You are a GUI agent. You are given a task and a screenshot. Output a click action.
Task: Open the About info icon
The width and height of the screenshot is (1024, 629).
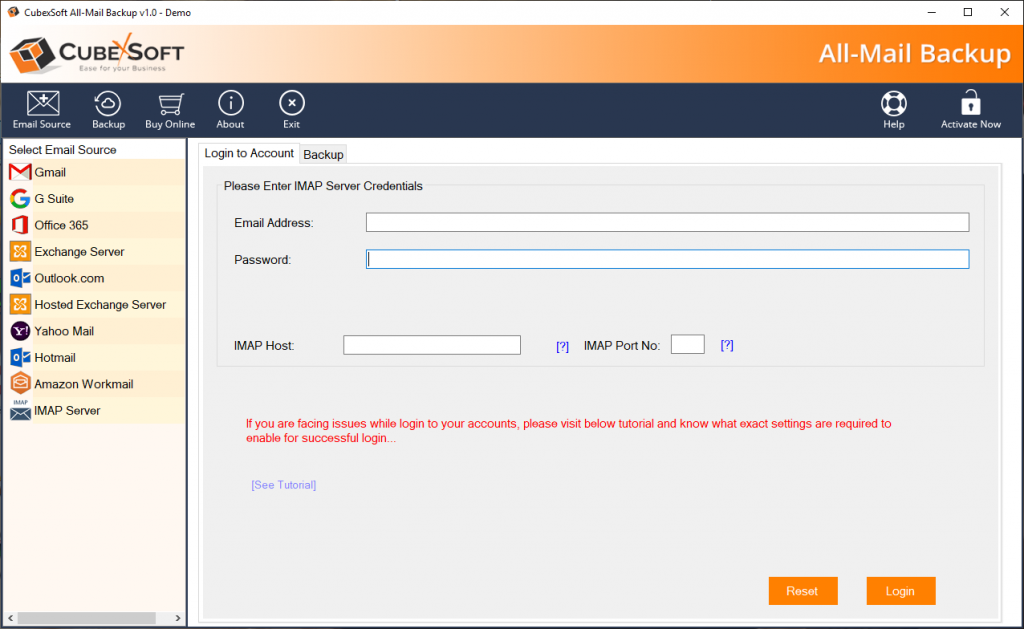[231, 104]
